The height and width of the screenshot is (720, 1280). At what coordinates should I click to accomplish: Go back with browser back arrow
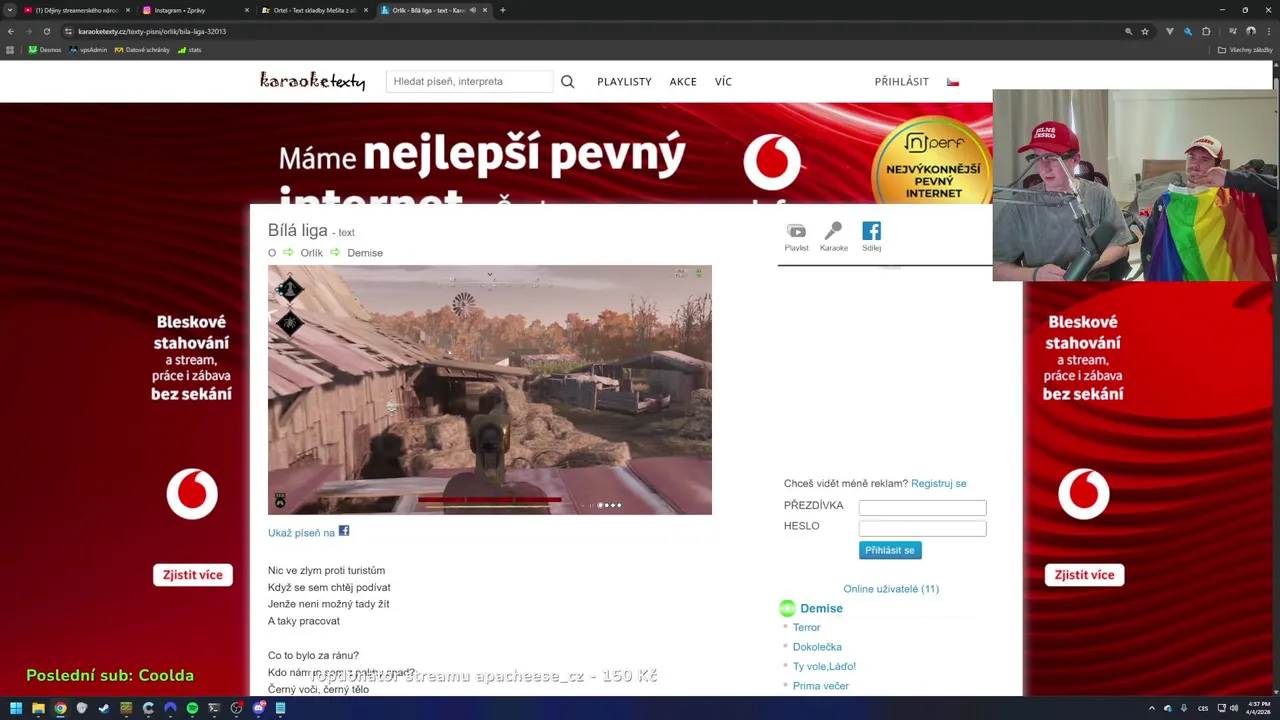11,31
